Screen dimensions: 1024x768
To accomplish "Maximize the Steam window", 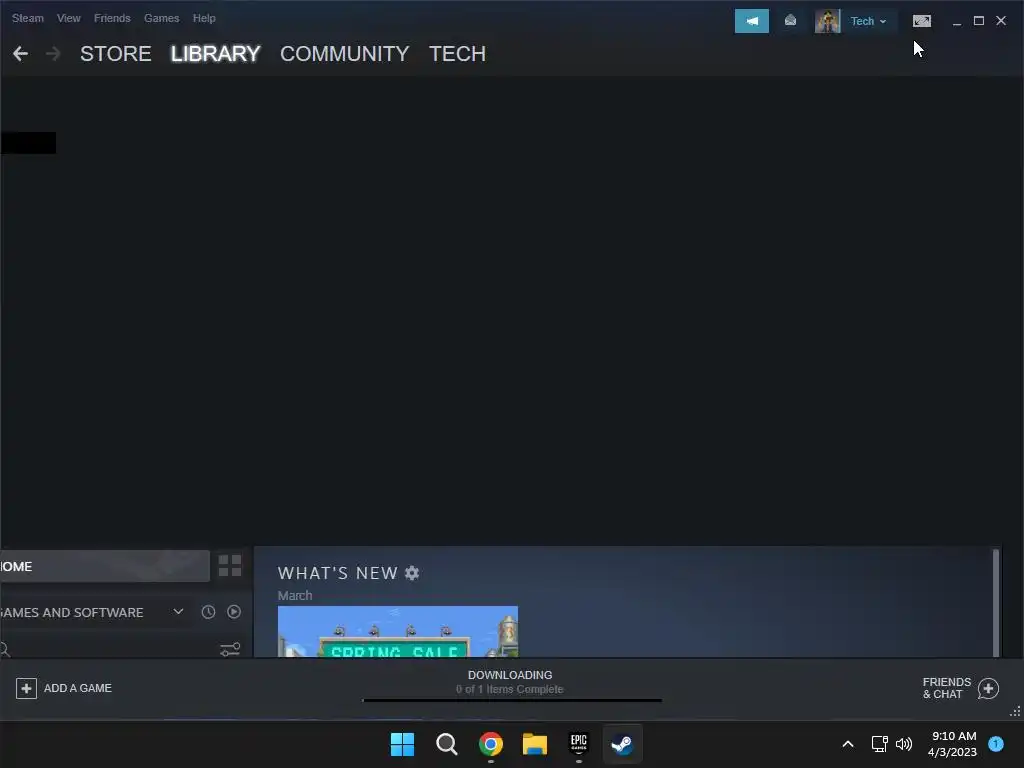I will [x=979, y=21].
